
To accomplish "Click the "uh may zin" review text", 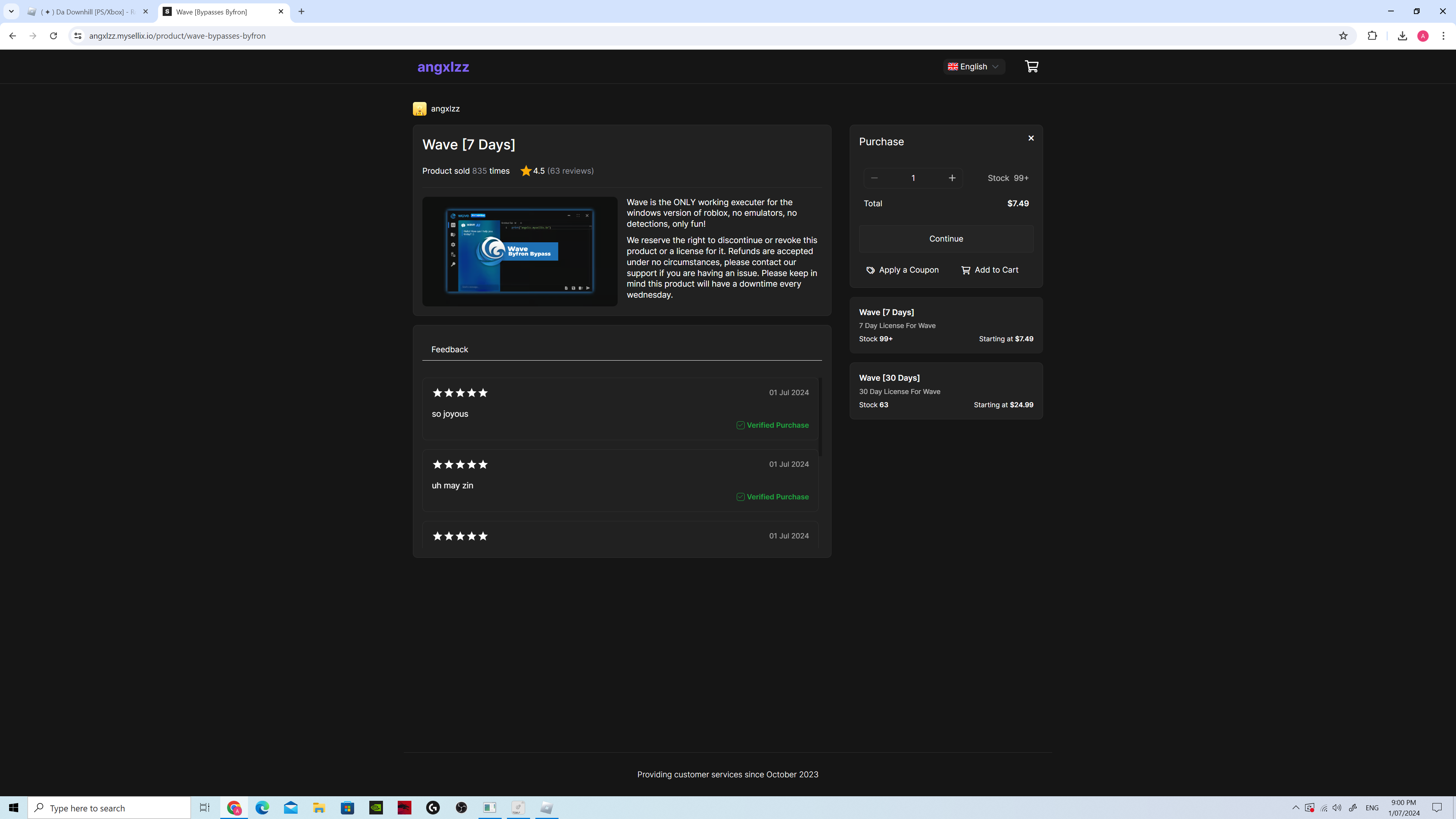I will pyautogui.click(x=452, y=485).
